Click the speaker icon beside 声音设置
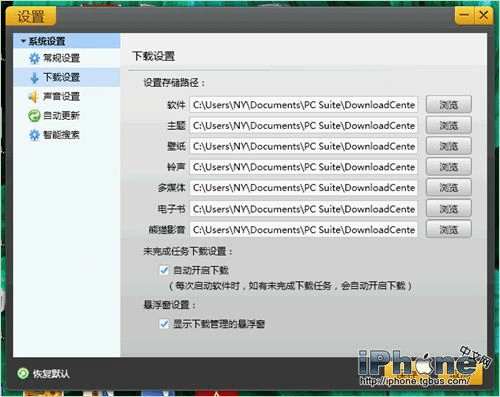This screenshot has height=397, width=500. pyautogui.click(x=33, y=97)
